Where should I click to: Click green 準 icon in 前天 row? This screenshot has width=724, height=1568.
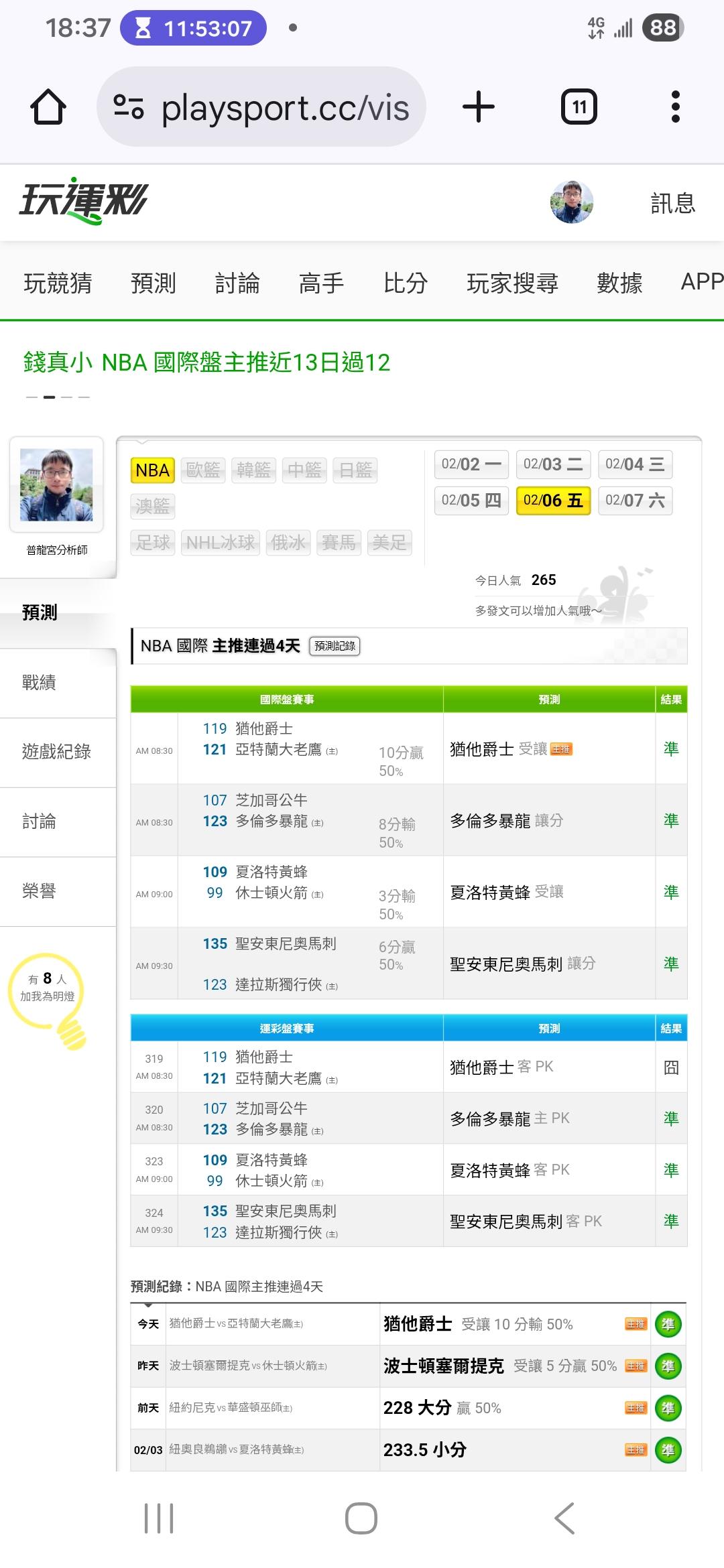tap(668, 1408)
